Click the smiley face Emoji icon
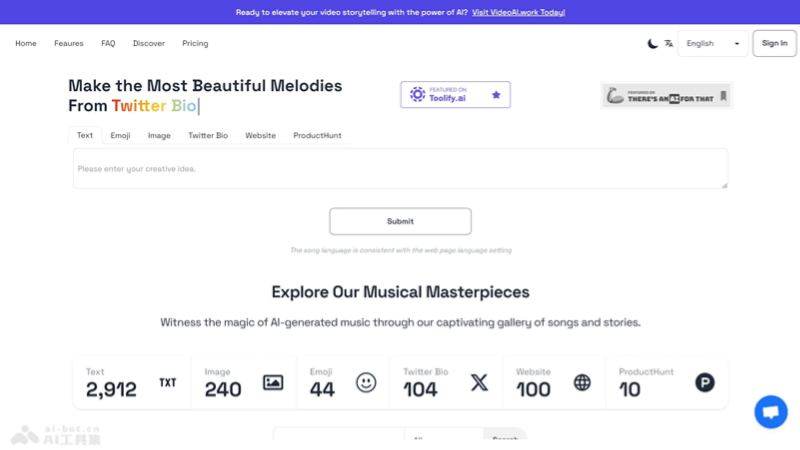This screenshot has height=450, width=800. (366, 382)
